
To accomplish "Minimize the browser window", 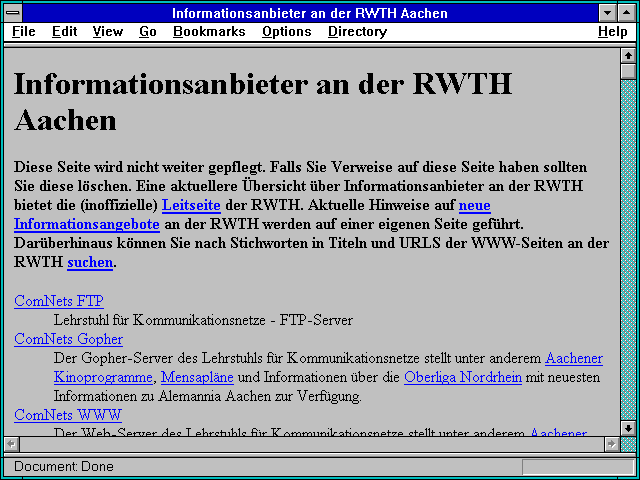I will pos(608,13).
